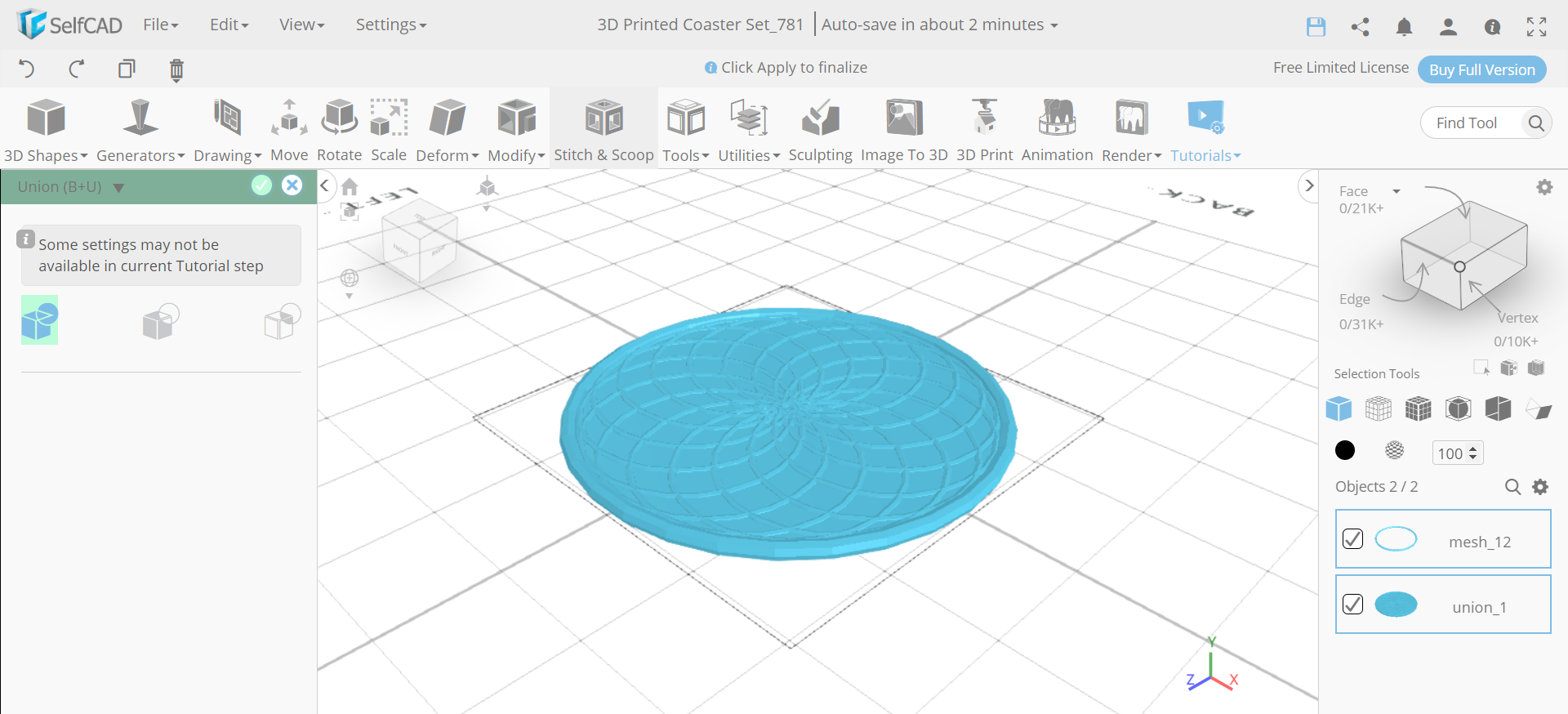The image size is (1568, 714).
Task: Open the Tutorials toolbar item
Action: (1205, 130)
